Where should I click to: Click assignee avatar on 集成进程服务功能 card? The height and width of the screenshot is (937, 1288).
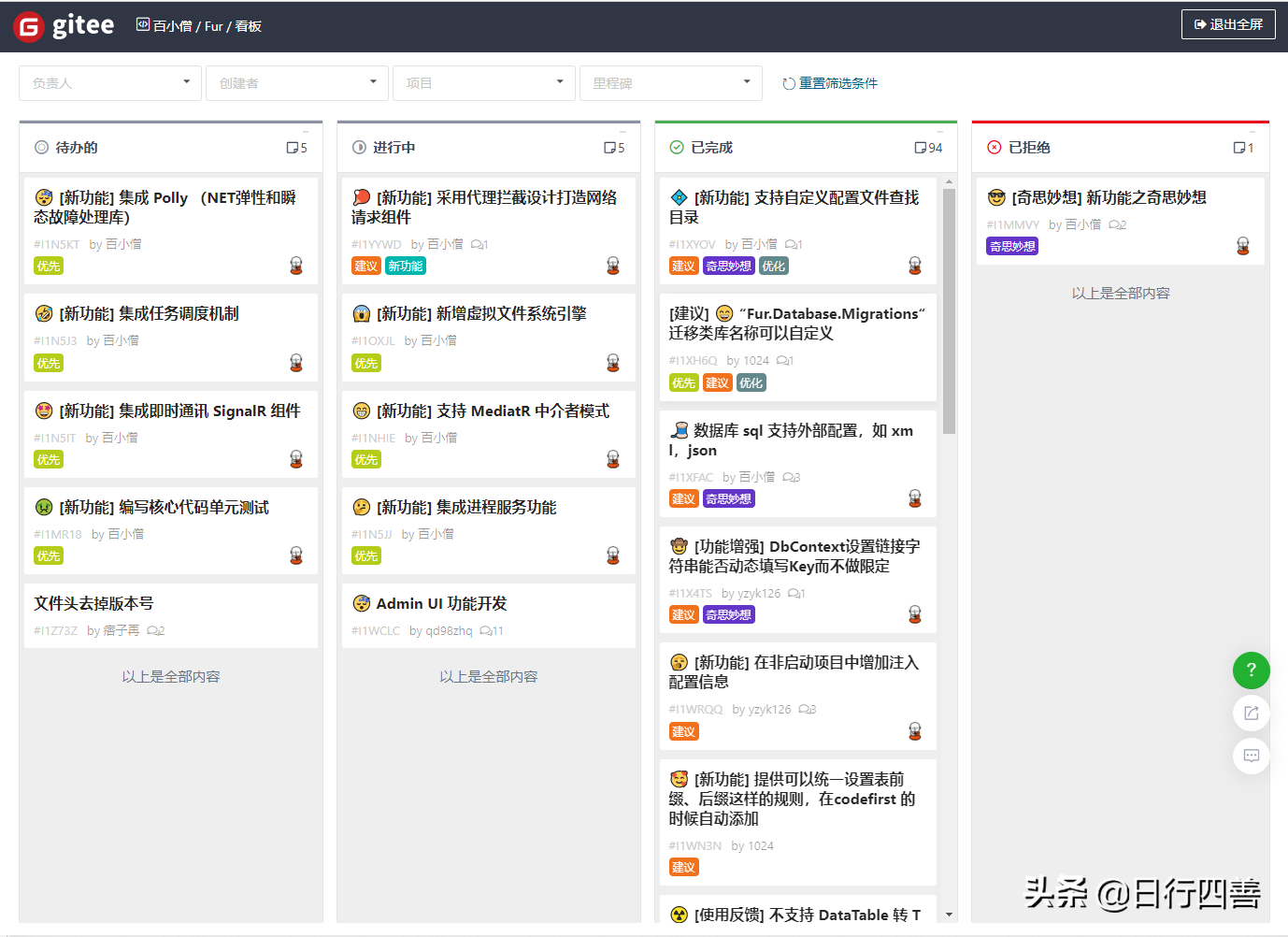click(x=613, y=555)
